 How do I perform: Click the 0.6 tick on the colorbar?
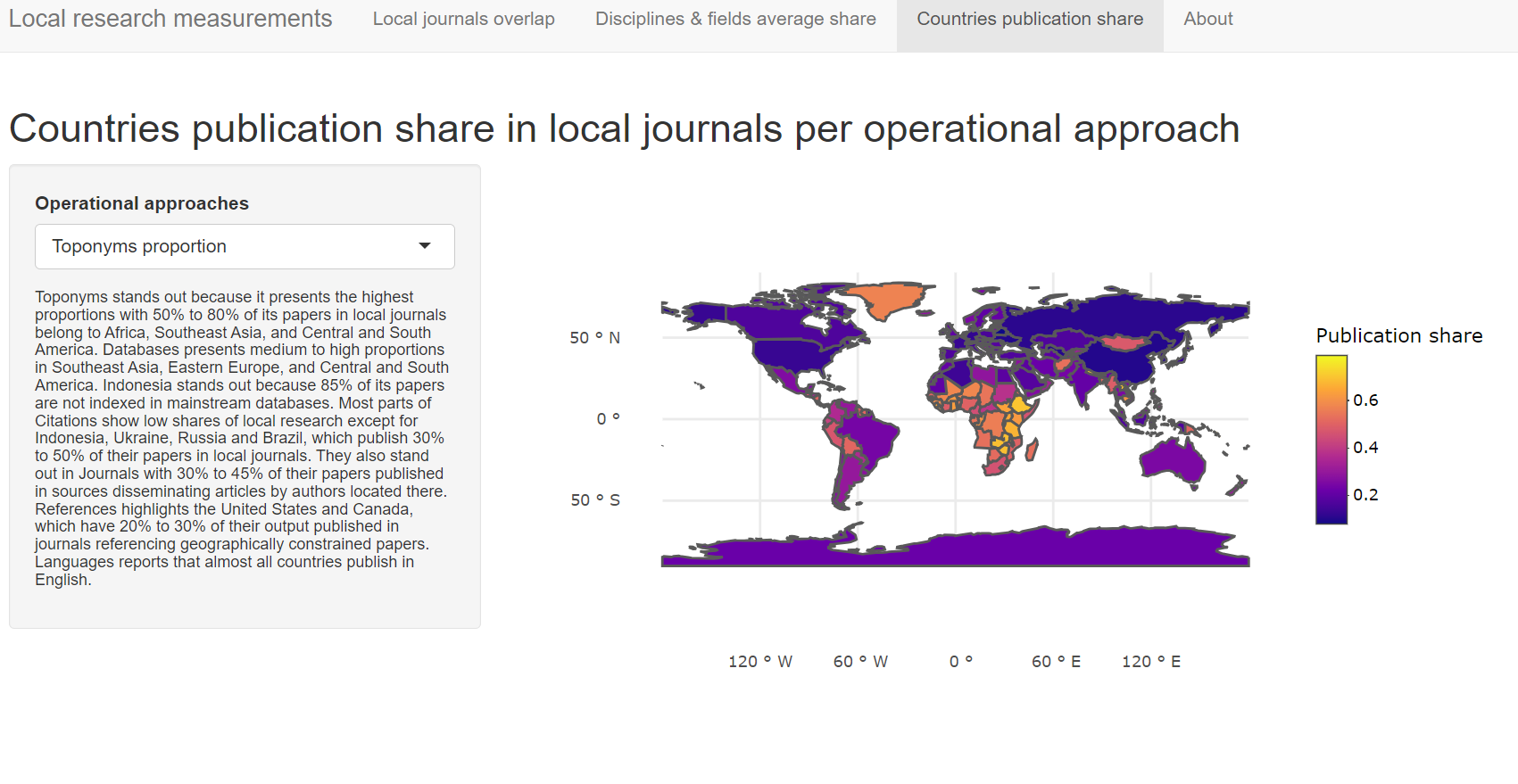pos(1365,400)
